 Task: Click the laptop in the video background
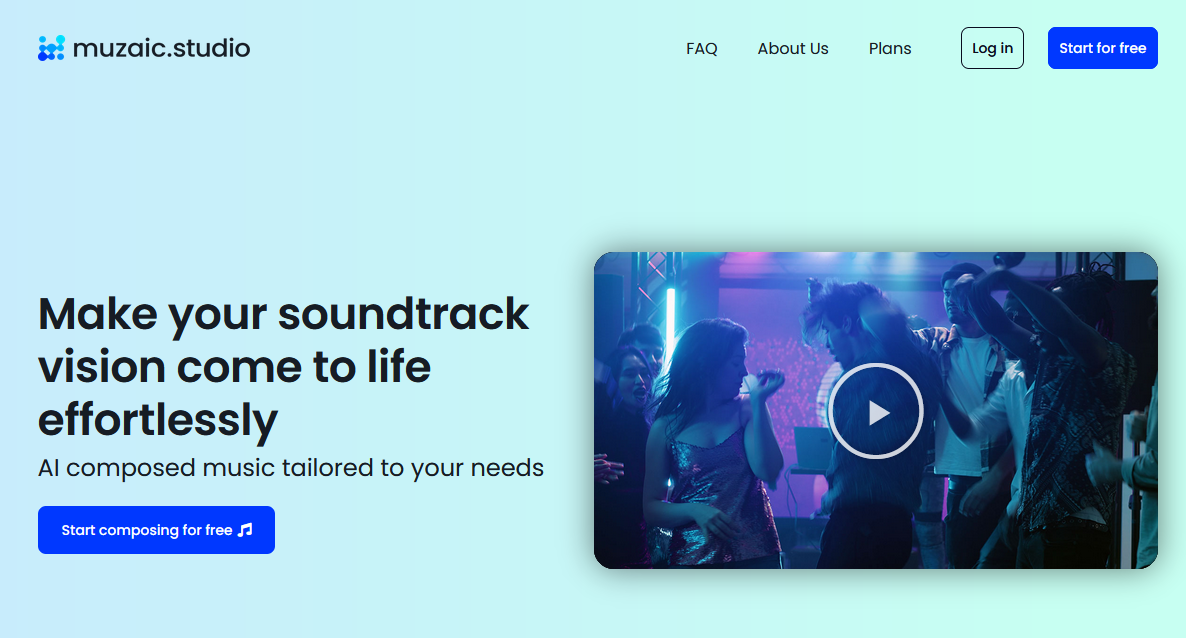tap(813, 448)
